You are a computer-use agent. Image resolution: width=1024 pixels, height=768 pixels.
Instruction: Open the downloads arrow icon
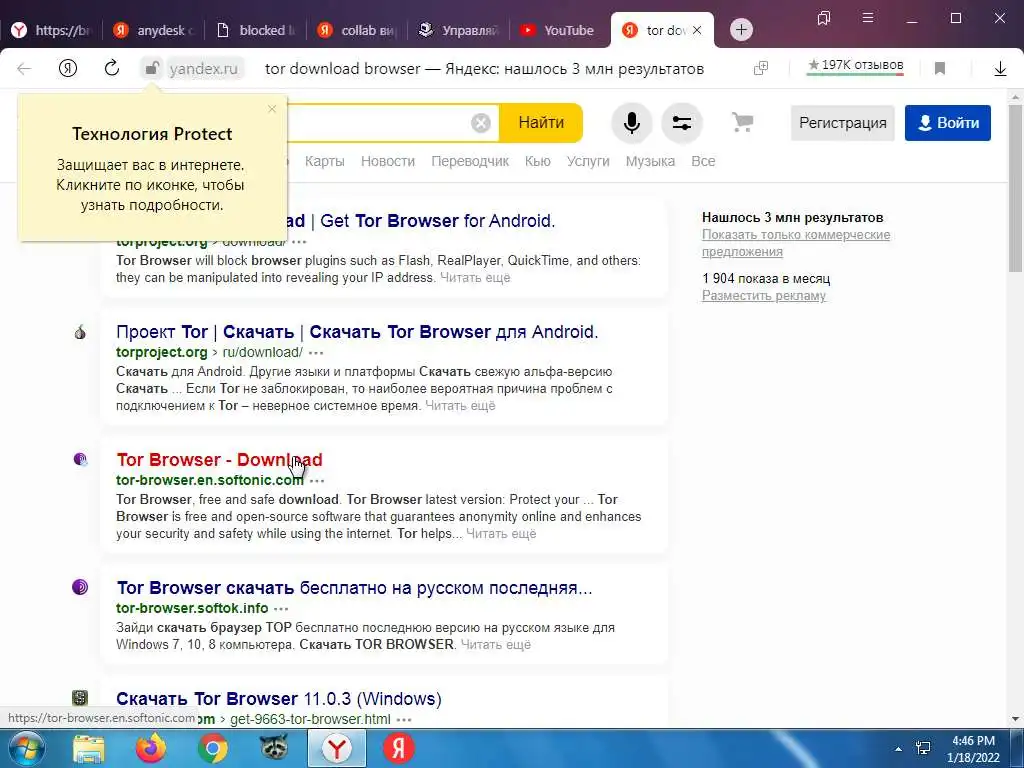[x=1000, y=69]
